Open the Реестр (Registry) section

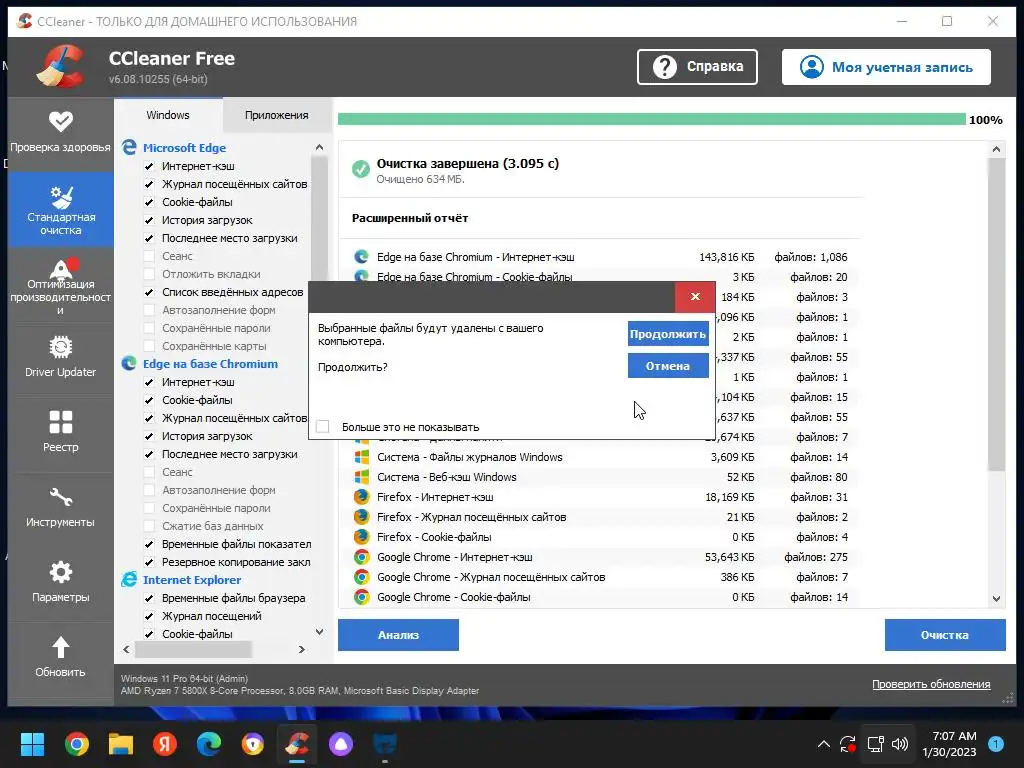click(60, 432)
